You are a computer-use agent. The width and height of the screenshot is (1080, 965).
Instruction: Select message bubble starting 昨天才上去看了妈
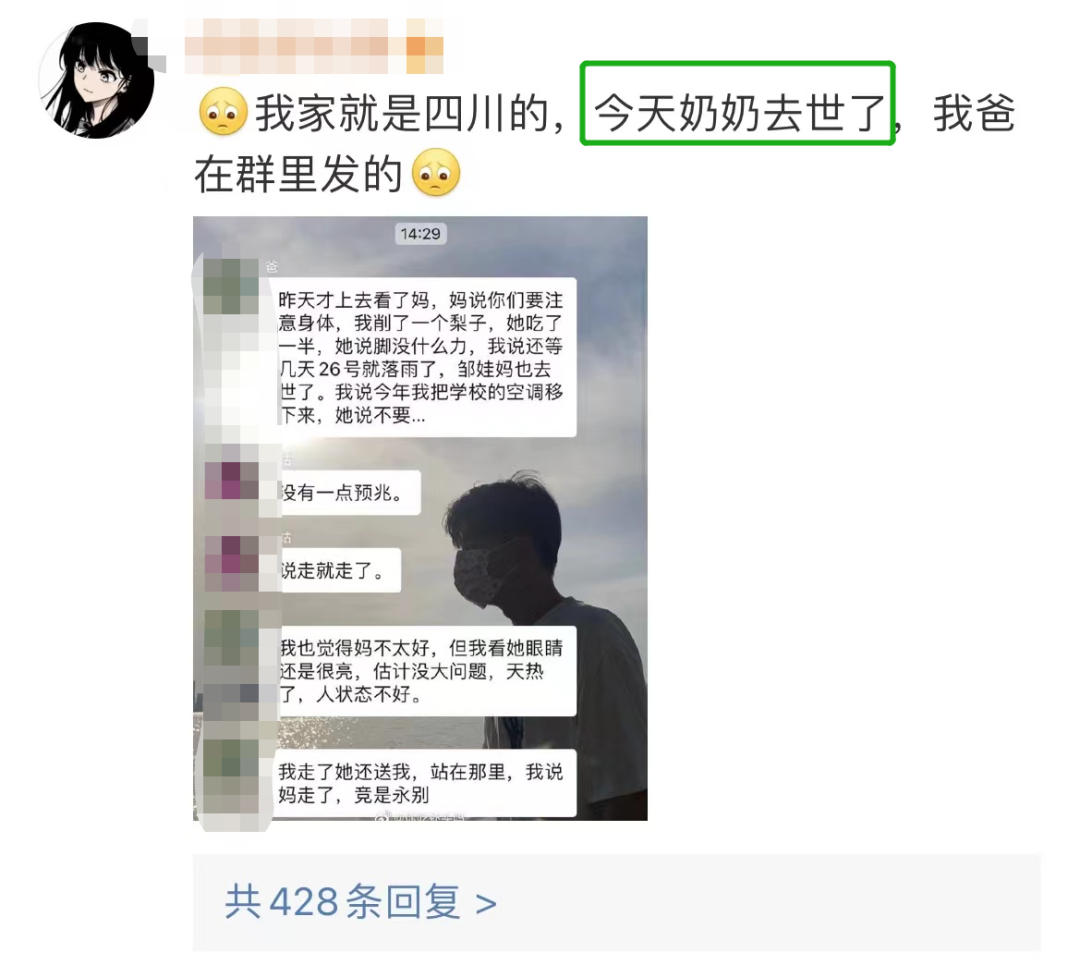coord(422,357)
